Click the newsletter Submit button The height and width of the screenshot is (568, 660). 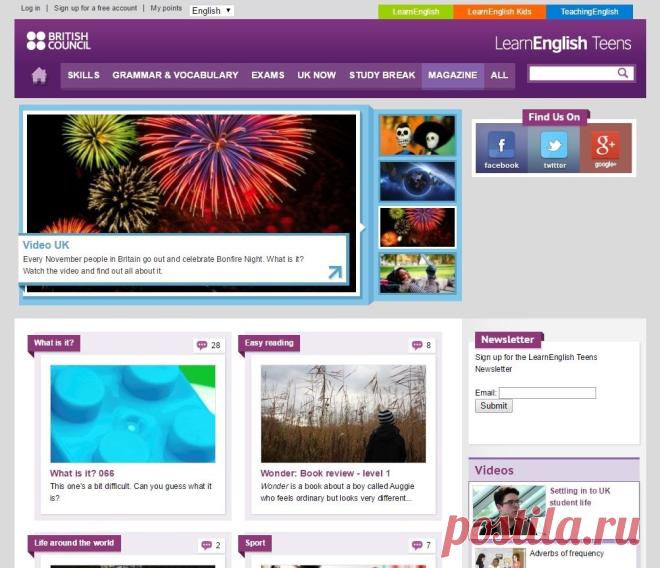(x=494, y=406)
